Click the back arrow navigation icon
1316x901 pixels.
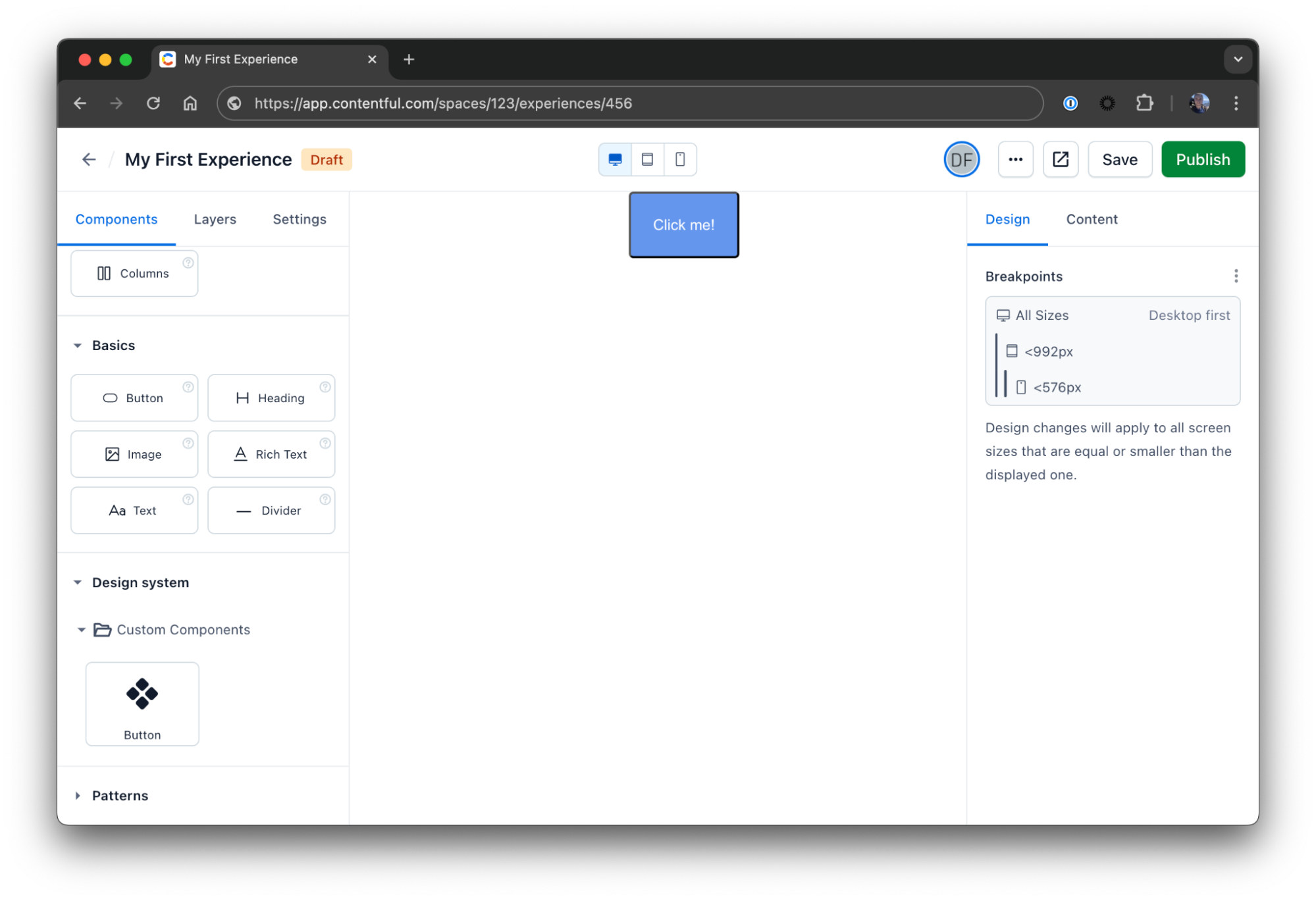tap(87, 159)
